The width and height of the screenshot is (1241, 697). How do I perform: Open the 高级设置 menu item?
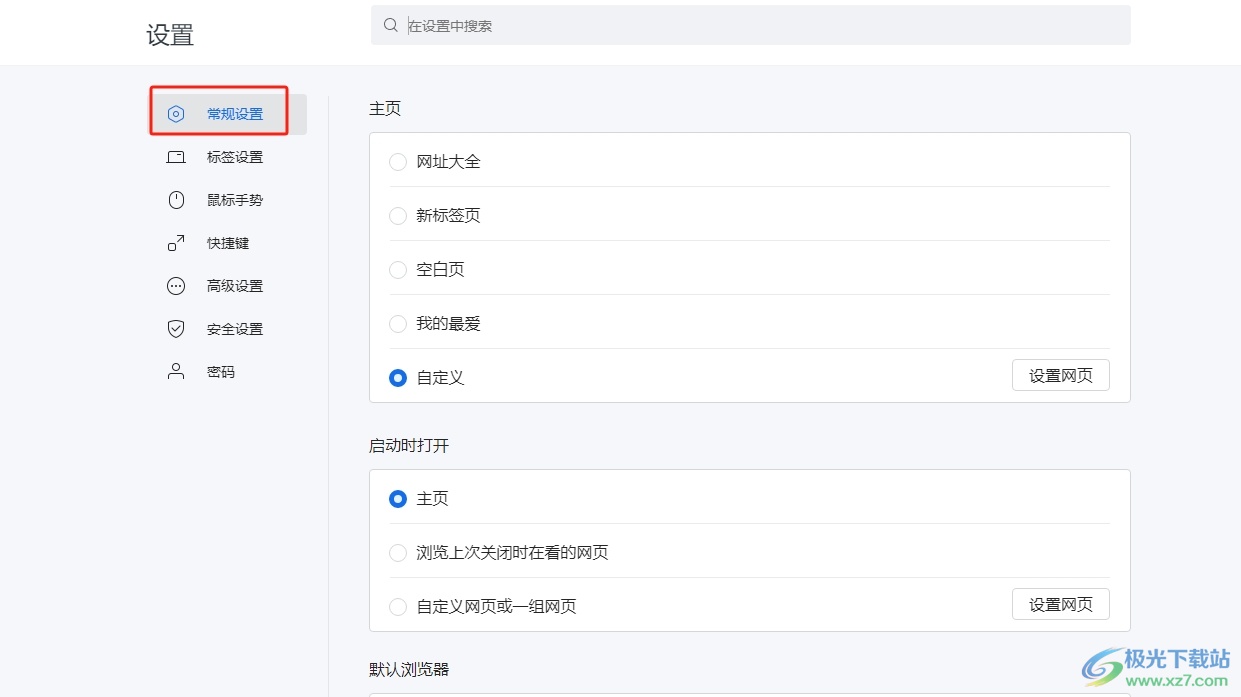pyautogui.click(x=234, y=286)
